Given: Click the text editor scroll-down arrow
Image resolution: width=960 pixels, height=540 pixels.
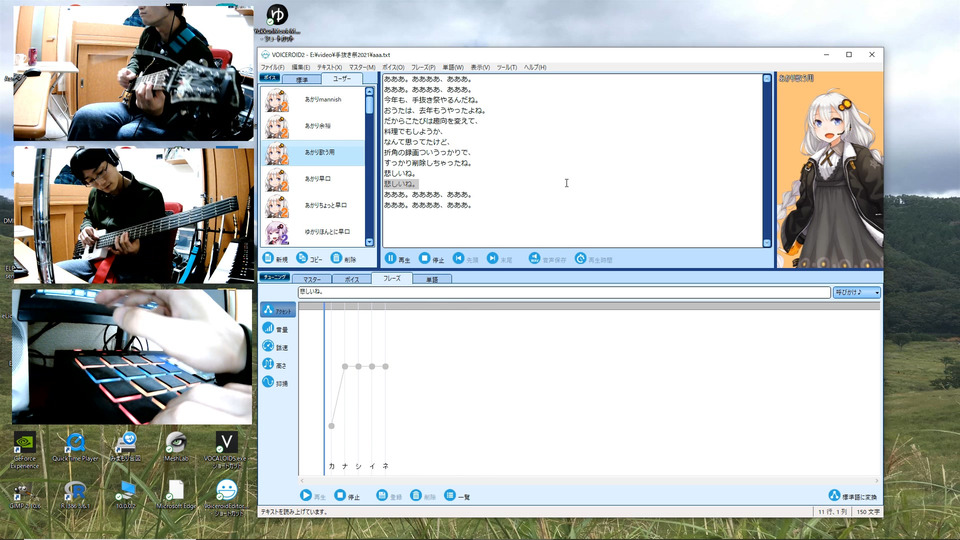Looking at the screenshot, I should click(x=767, y=243).
